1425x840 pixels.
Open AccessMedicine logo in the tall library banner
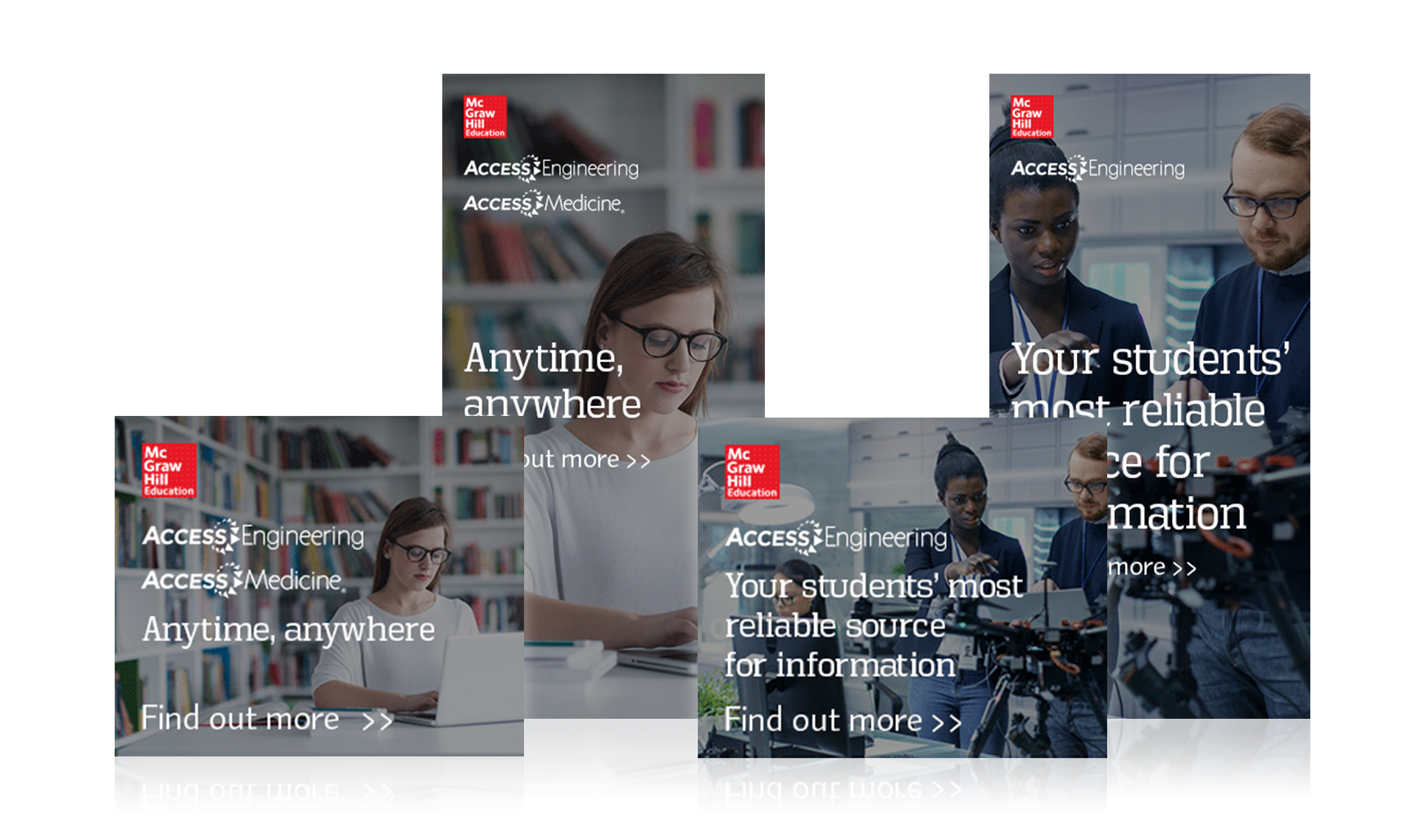click(x=544, y=203)
